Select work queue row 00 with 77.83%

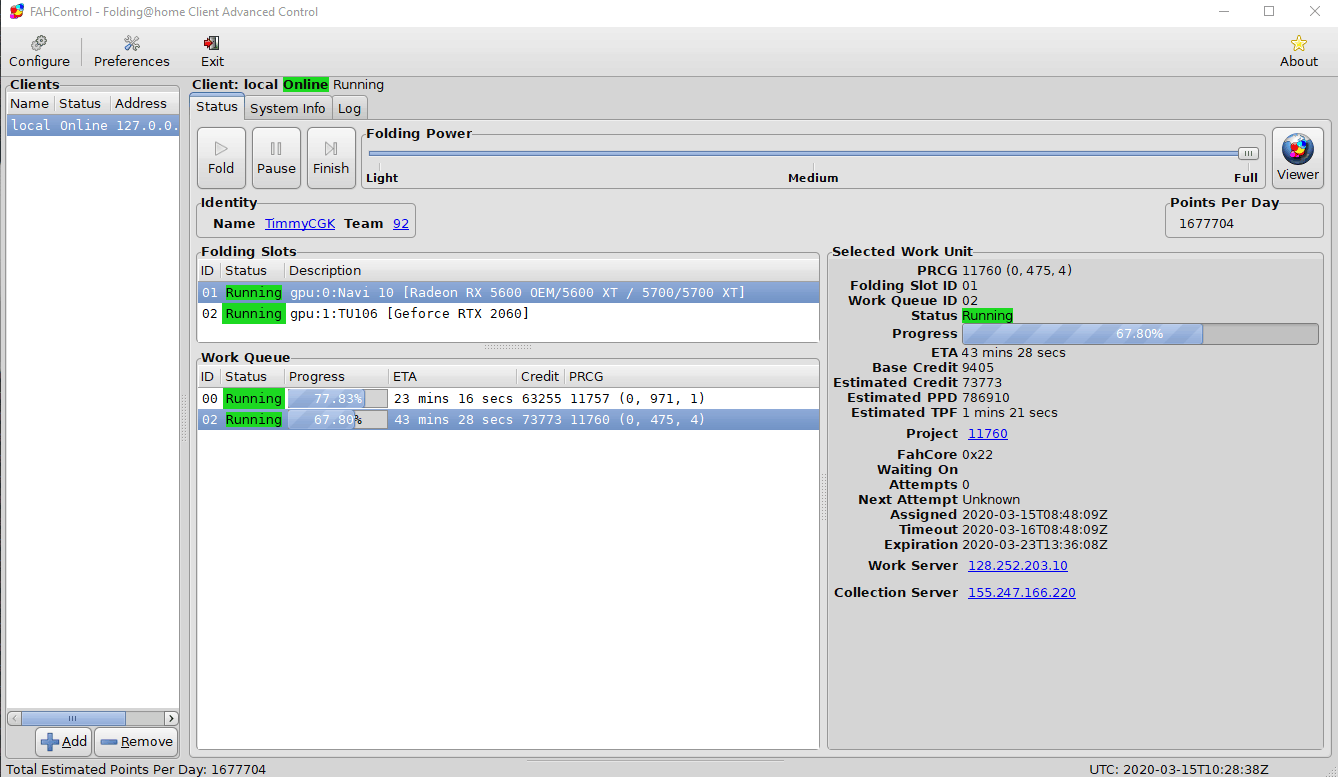pos(508,399)
